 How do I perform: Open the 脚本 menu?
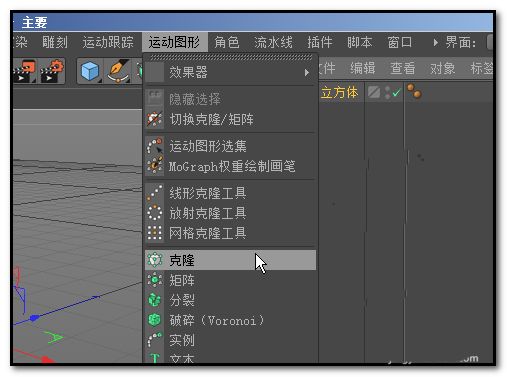pyautogui.click(x=359, y=42)
